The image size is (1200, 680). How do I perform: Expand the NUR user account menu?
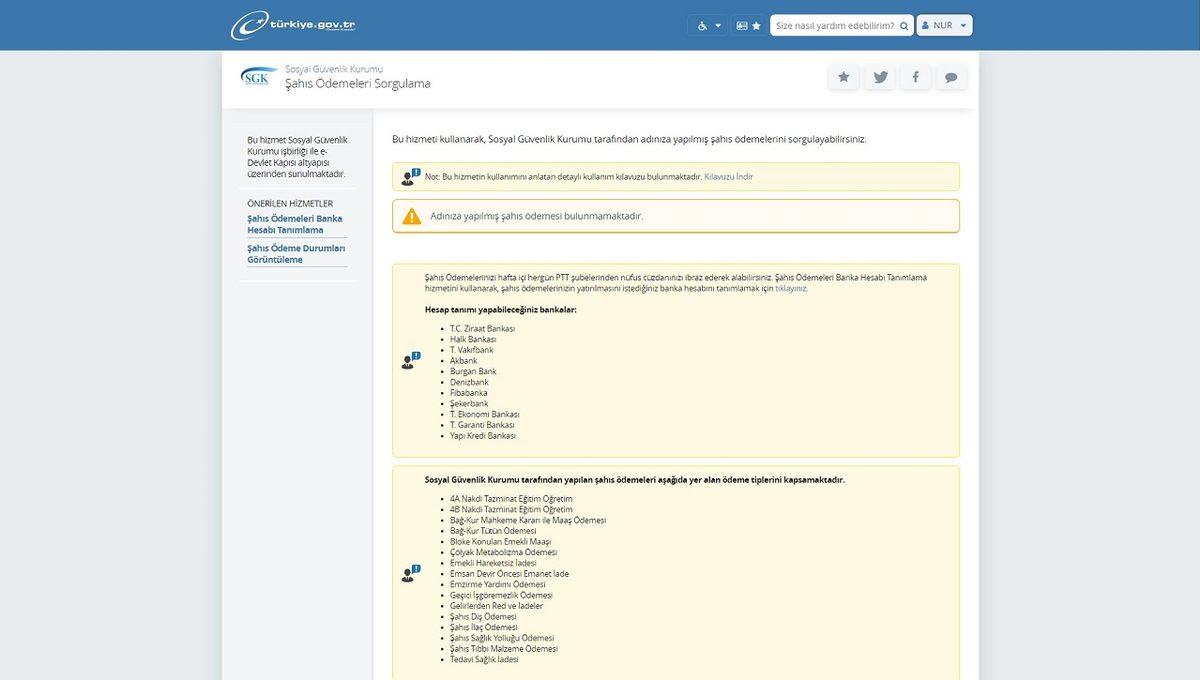pos(944,25)
